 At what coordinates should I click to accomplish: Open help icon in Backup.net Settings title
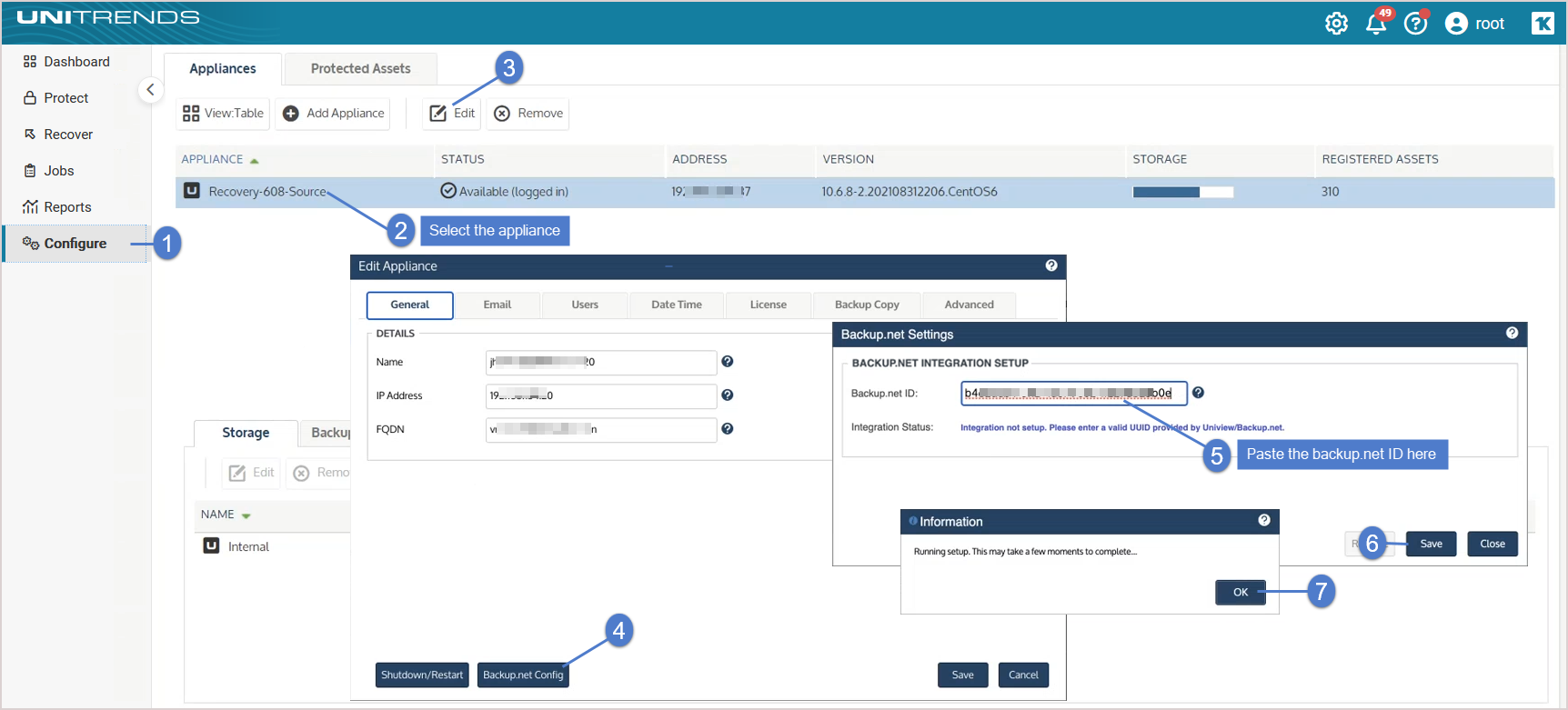(x=1513, y=334)
